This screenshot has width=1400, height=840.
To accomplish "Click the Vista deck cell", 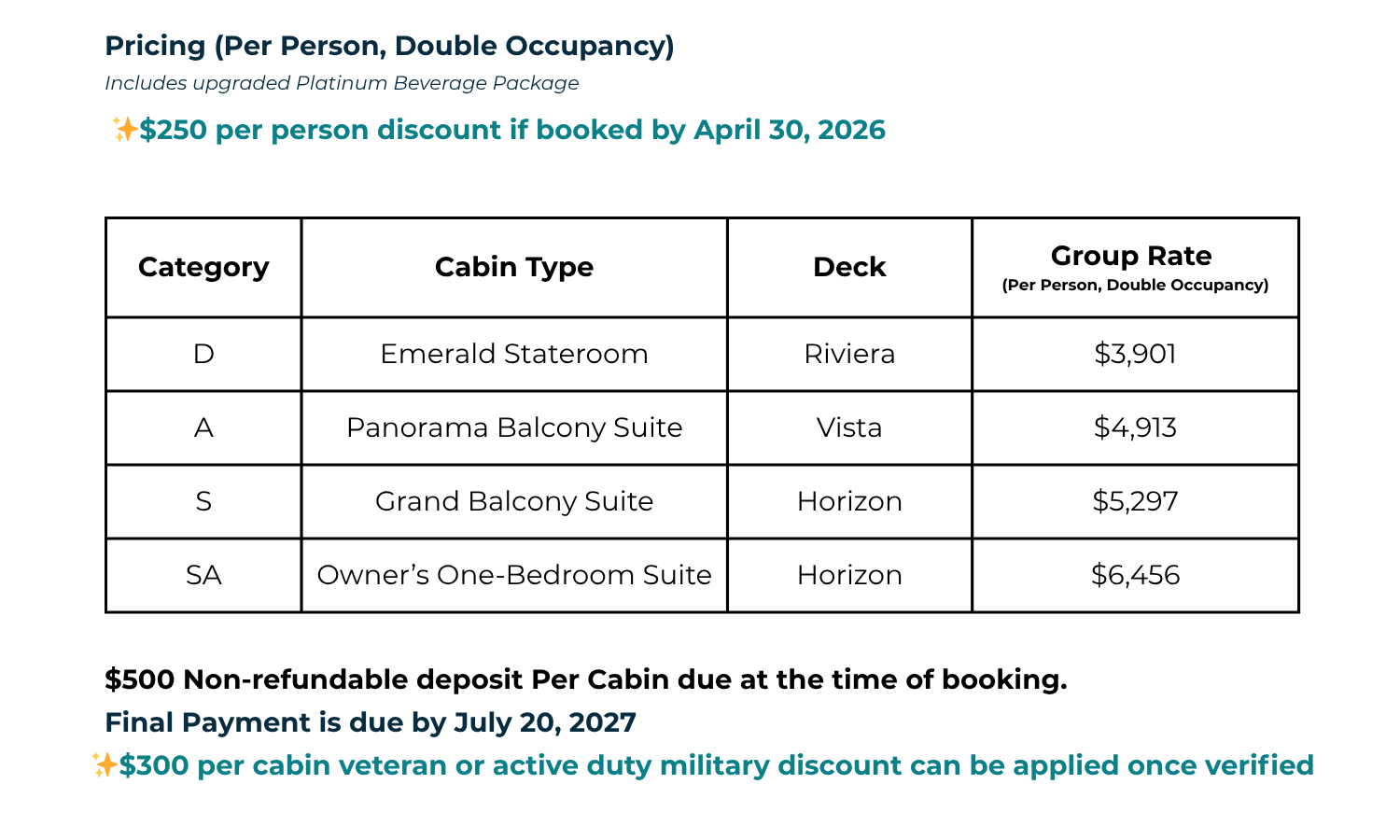I will 849,427.
